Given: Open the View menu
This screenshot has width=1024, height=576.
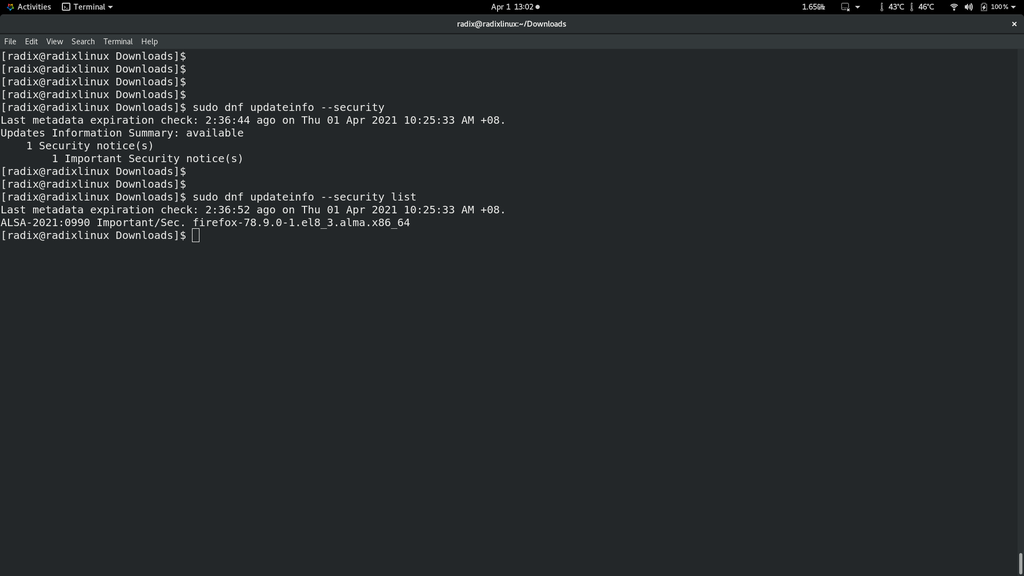Looking at the screenshot, I should point(54,41).
